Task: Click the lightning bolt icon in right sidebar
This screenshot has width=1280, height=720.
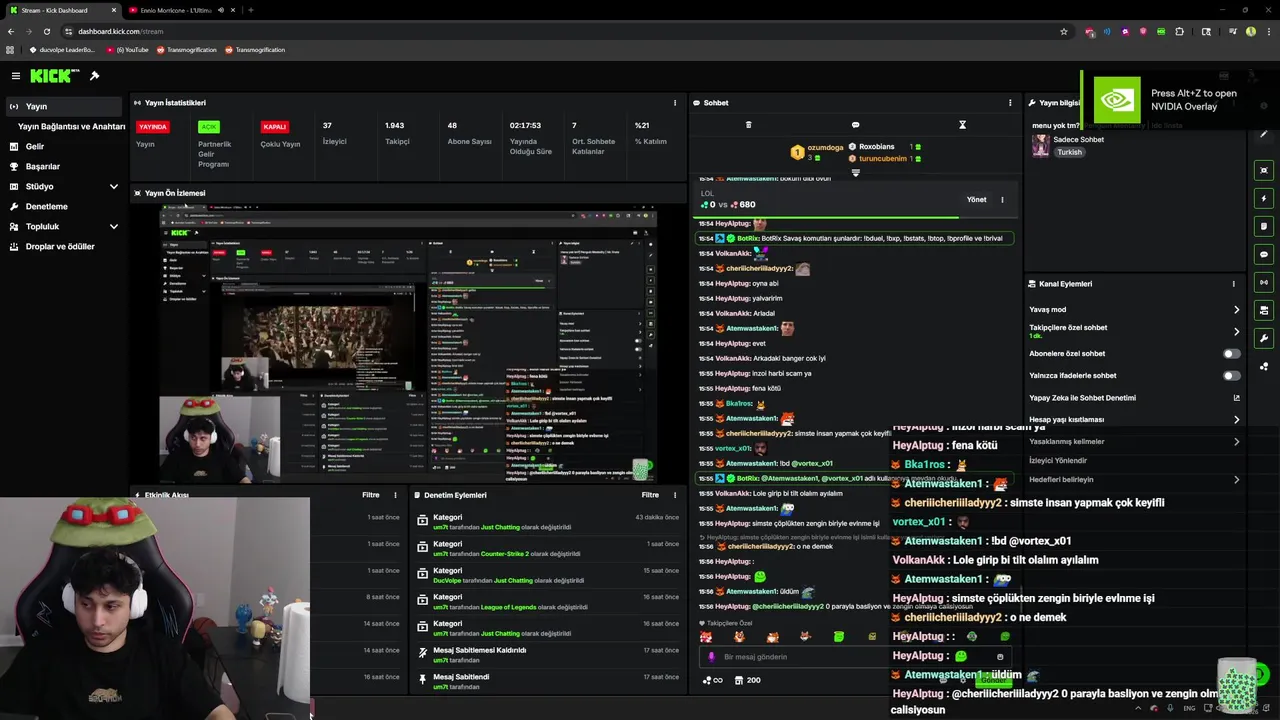Action: click(1264, 198)
